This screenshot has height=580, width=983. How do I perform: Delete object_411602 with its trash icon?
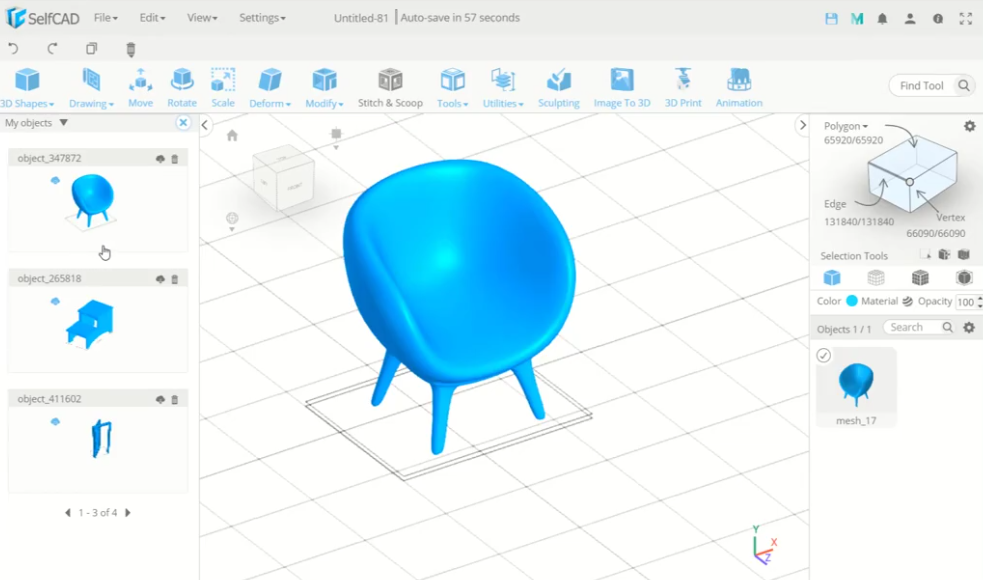click(x=175, y=399)
